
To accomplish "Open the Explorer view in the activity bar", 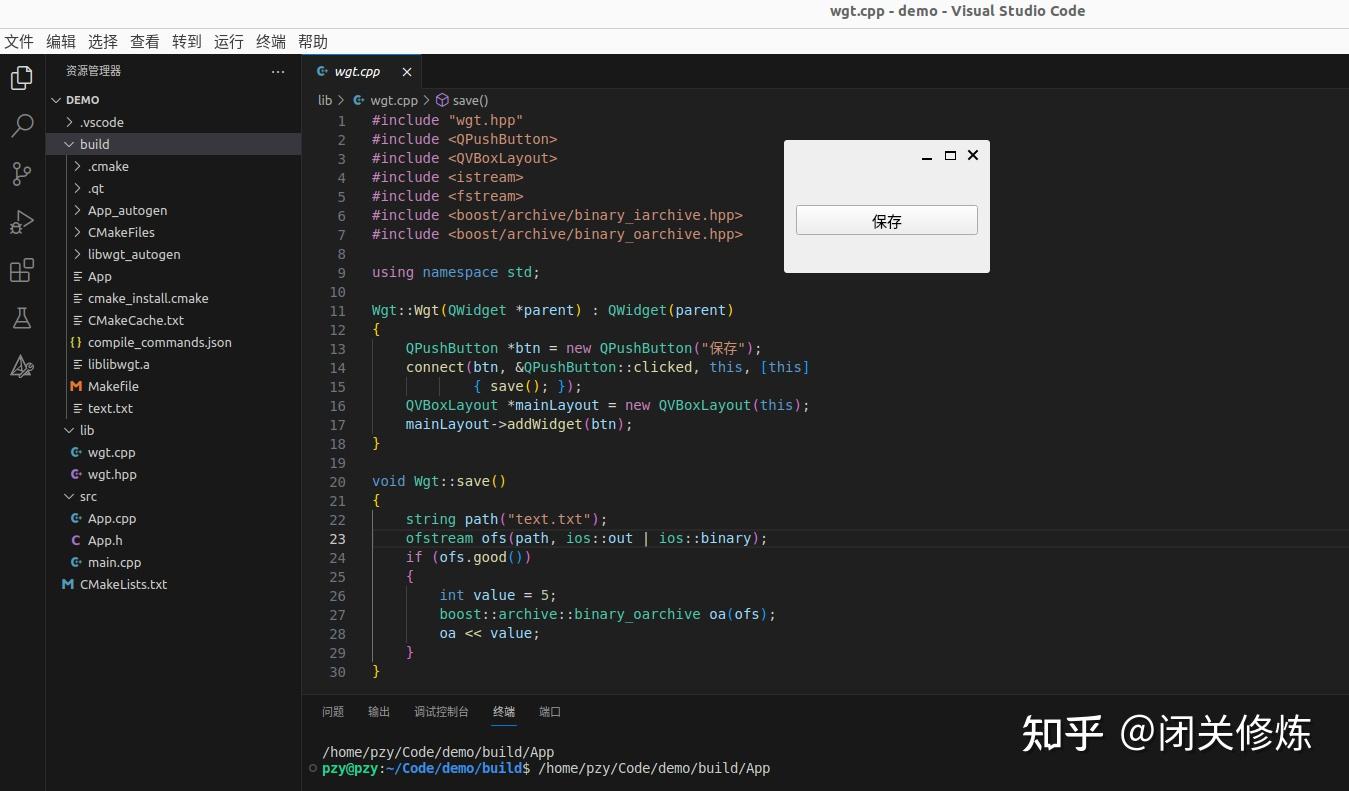I will (x=21, y=77).
